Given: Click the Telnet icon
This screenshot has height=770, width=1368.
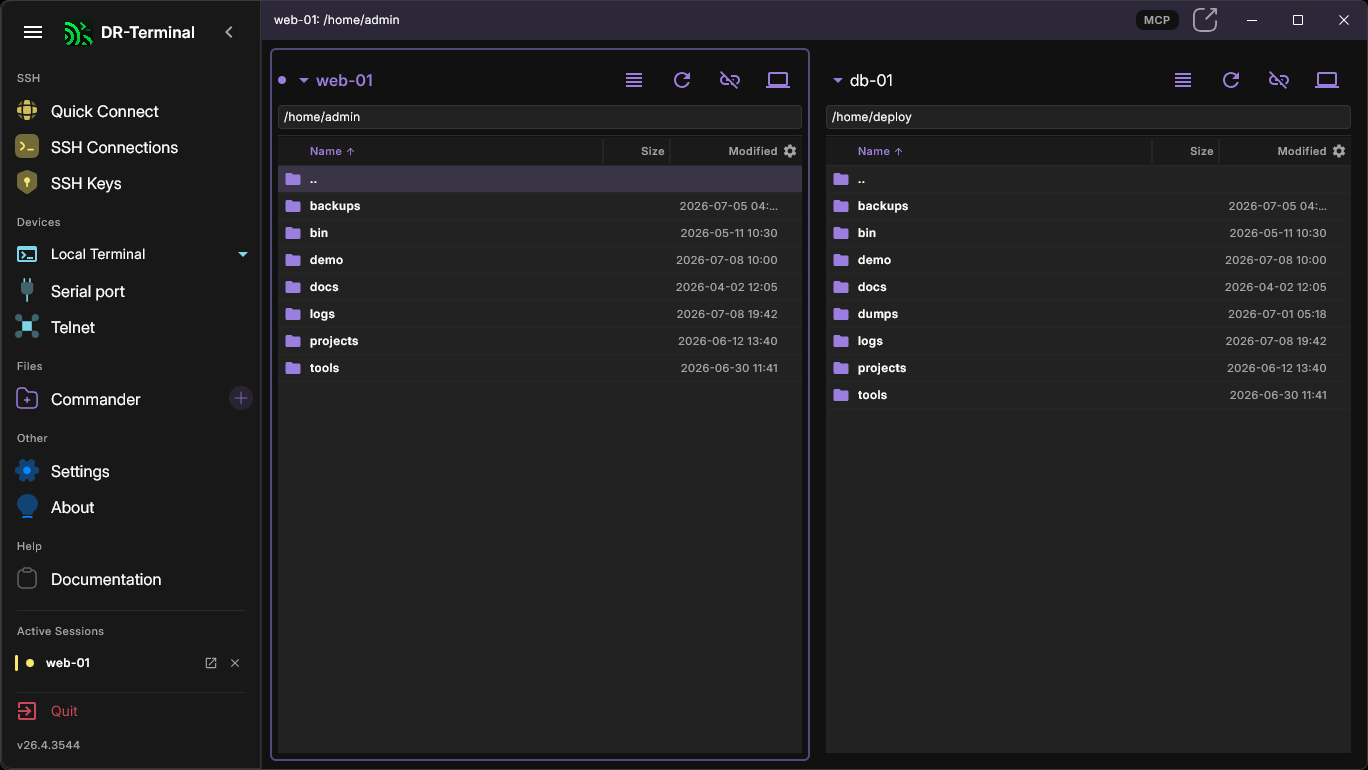Looking at the screenshot, I should click(x=27, y=326).
